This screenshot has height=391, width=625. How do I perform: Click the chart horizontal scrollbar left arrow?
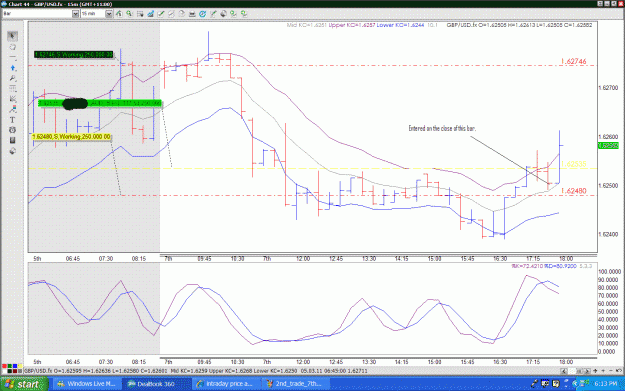click(x=563, y=371)
